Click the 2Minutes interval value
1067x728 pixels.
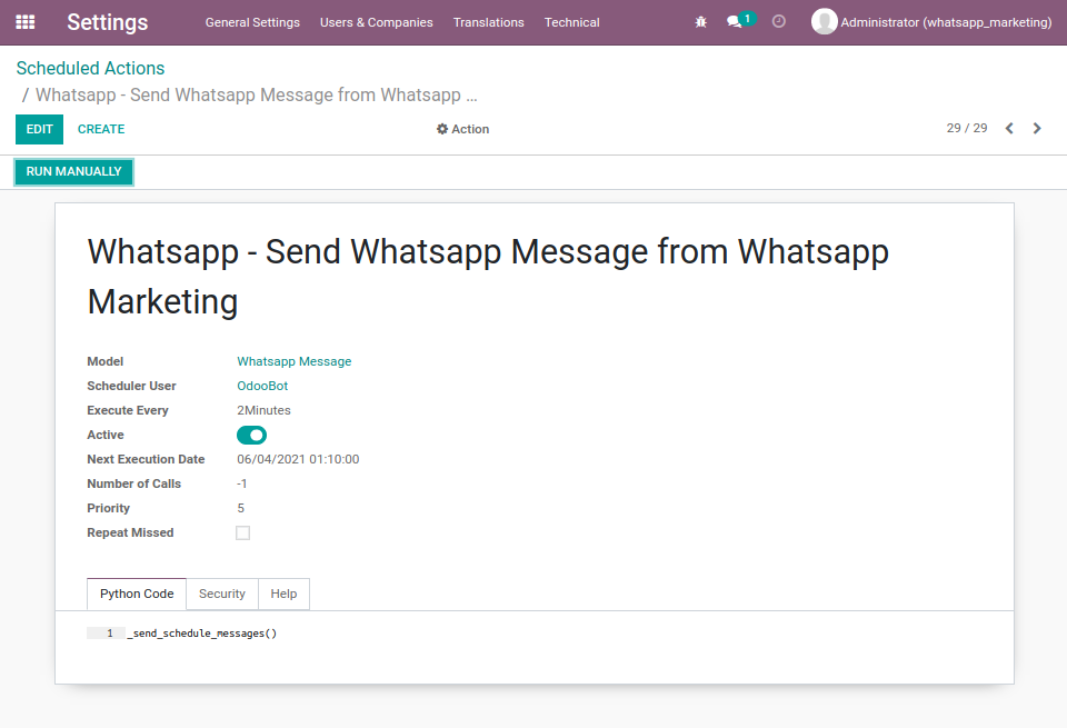(x=264, y=410)
